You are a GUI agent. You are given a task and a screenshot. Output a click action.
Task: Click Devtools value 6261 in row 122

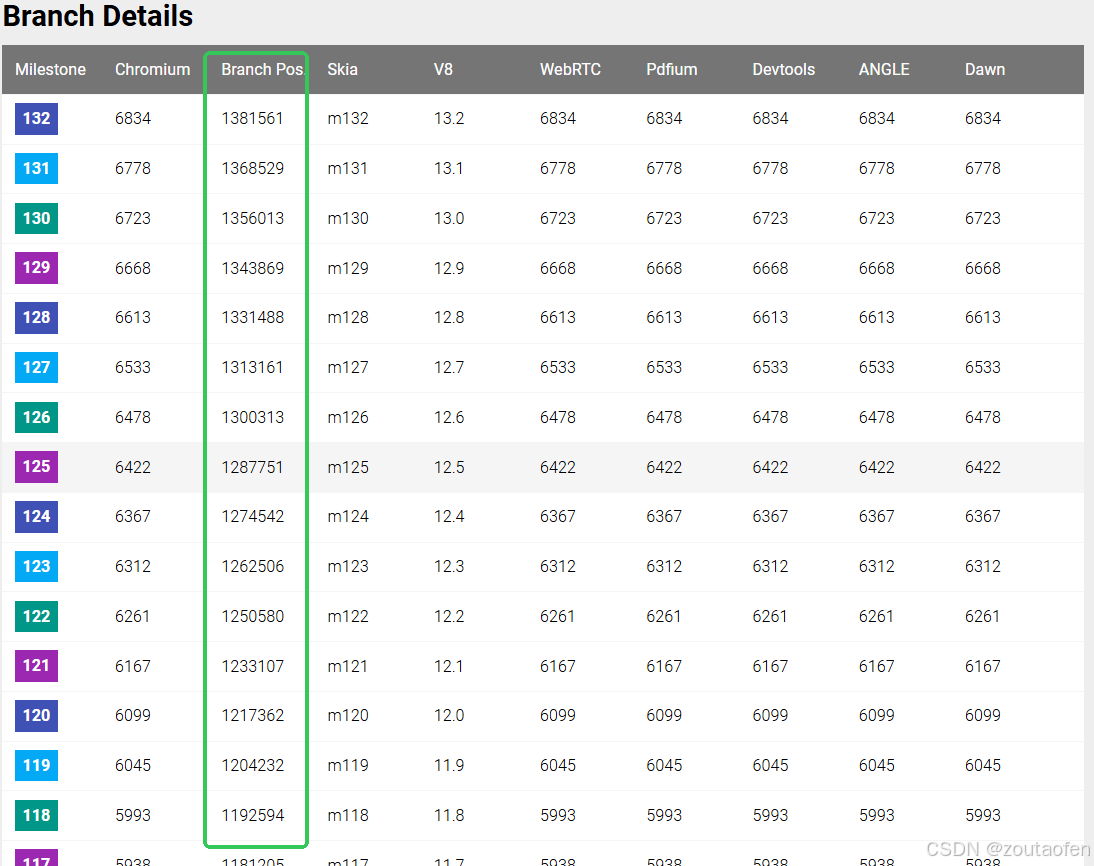(x=770, y=616)
